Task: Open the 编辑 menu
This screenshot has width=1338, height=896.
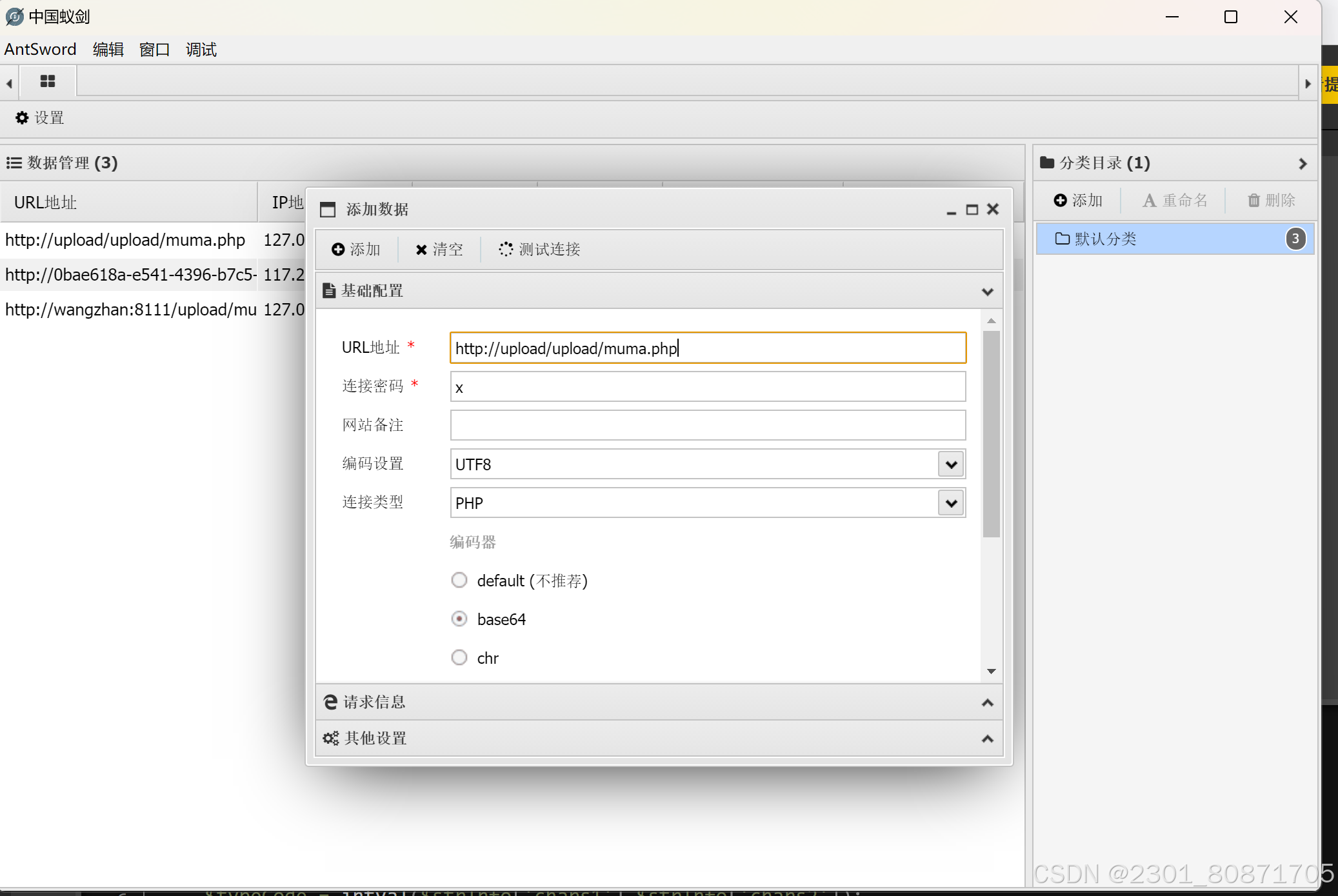Action: coord(108,50)
